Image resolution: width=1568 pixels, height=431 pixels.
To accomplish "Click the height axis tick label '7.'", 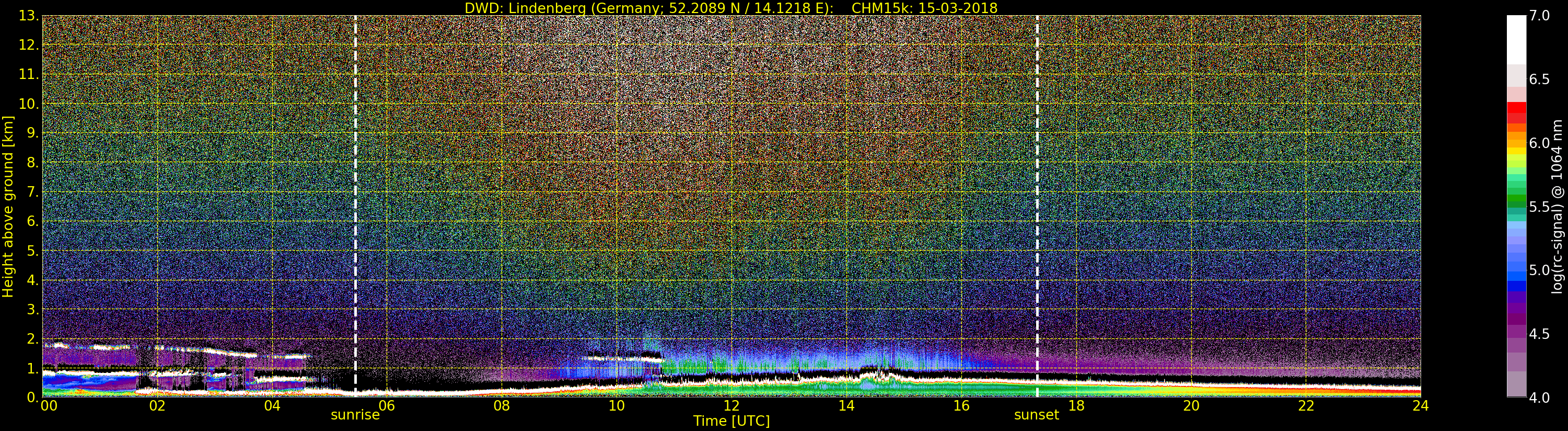I will pyautogui.click(x=33, y=192).
